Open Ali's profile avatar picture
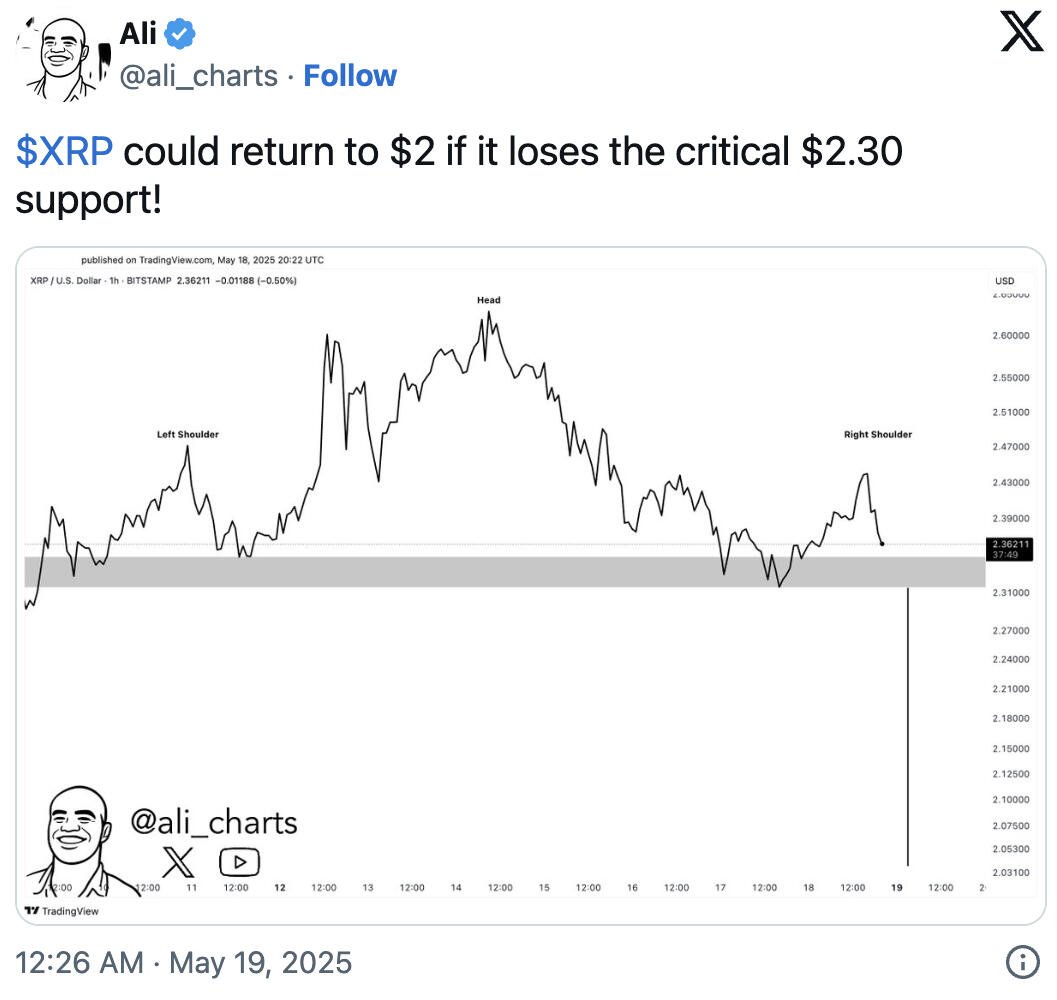This screenshot has width=1057, height=1000. [63, 58]
